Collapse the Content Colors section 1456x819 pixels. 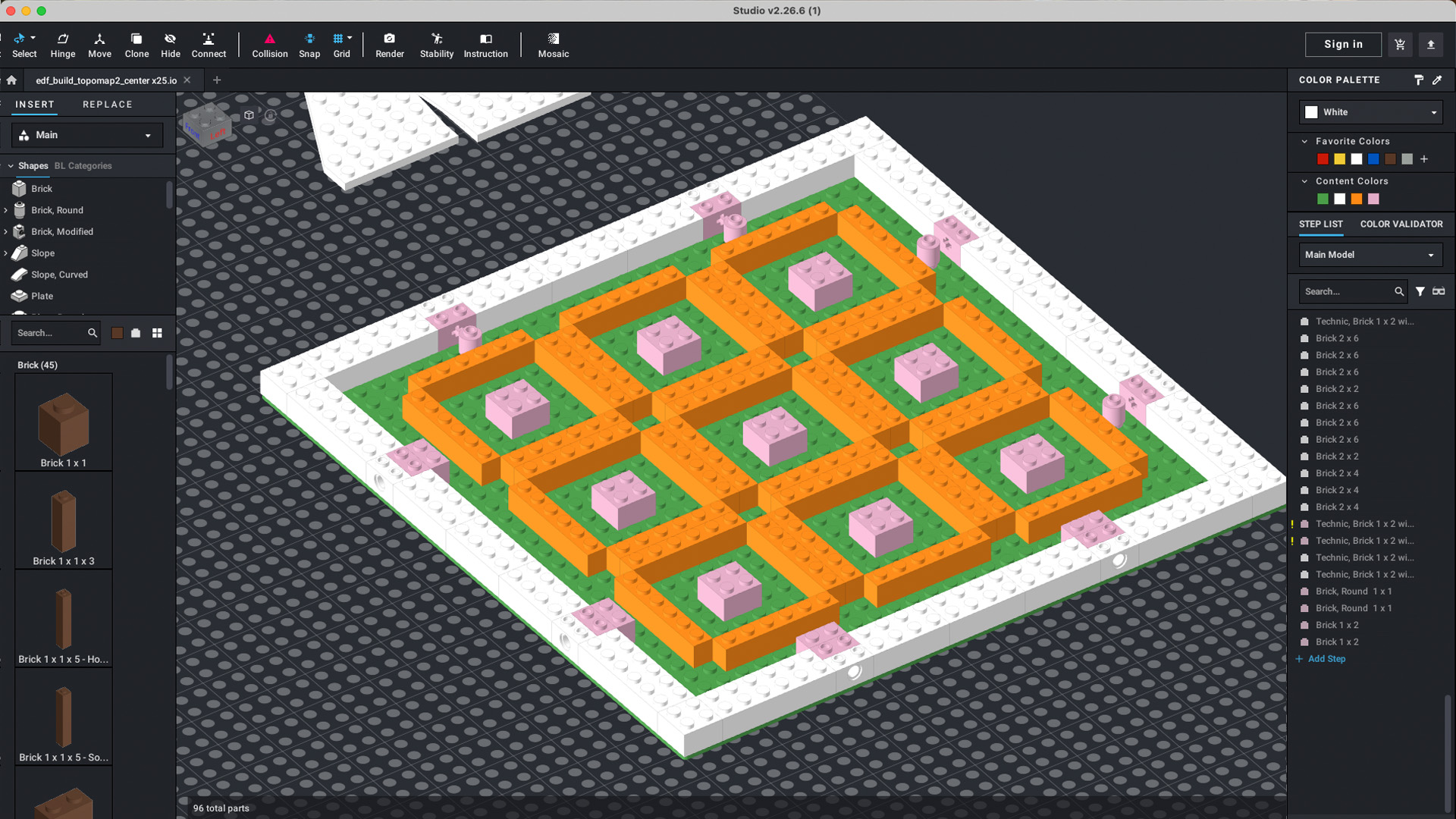point(1304,181)
